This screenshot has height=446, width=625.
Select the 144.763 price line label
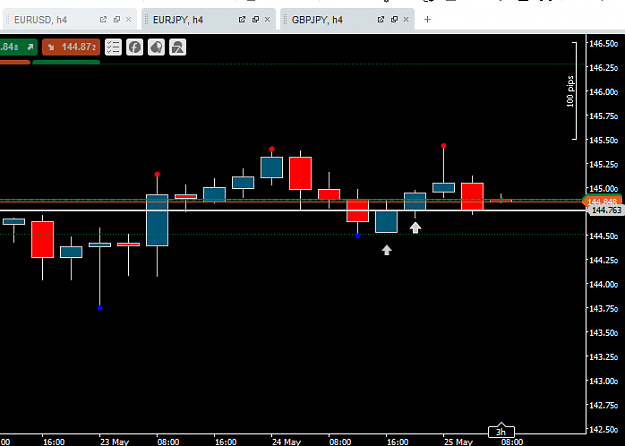[x=606, y=210]
